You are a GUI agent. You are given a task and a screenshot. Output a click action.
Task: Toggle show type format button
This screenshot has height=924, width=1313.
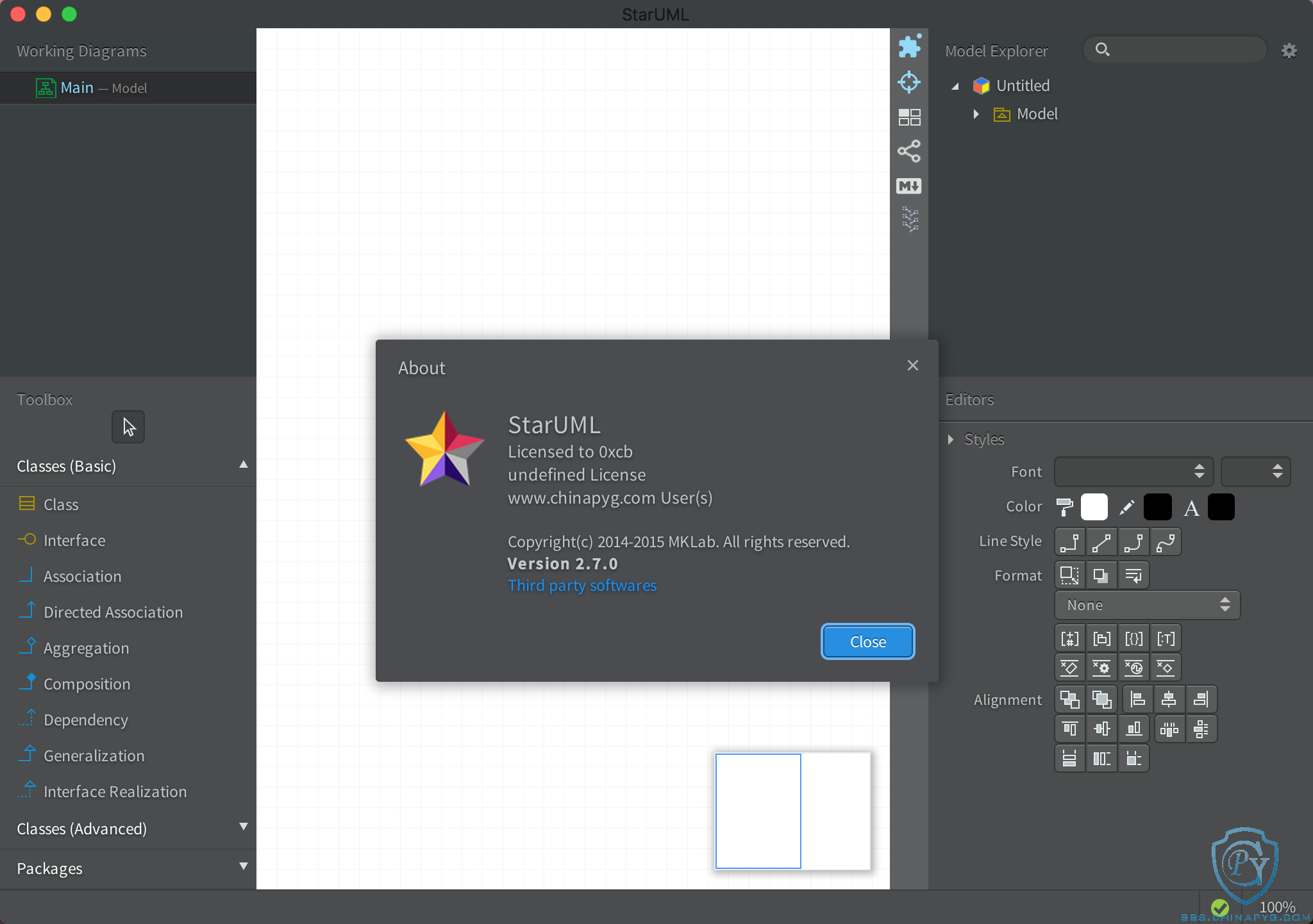click(1166, 639)
